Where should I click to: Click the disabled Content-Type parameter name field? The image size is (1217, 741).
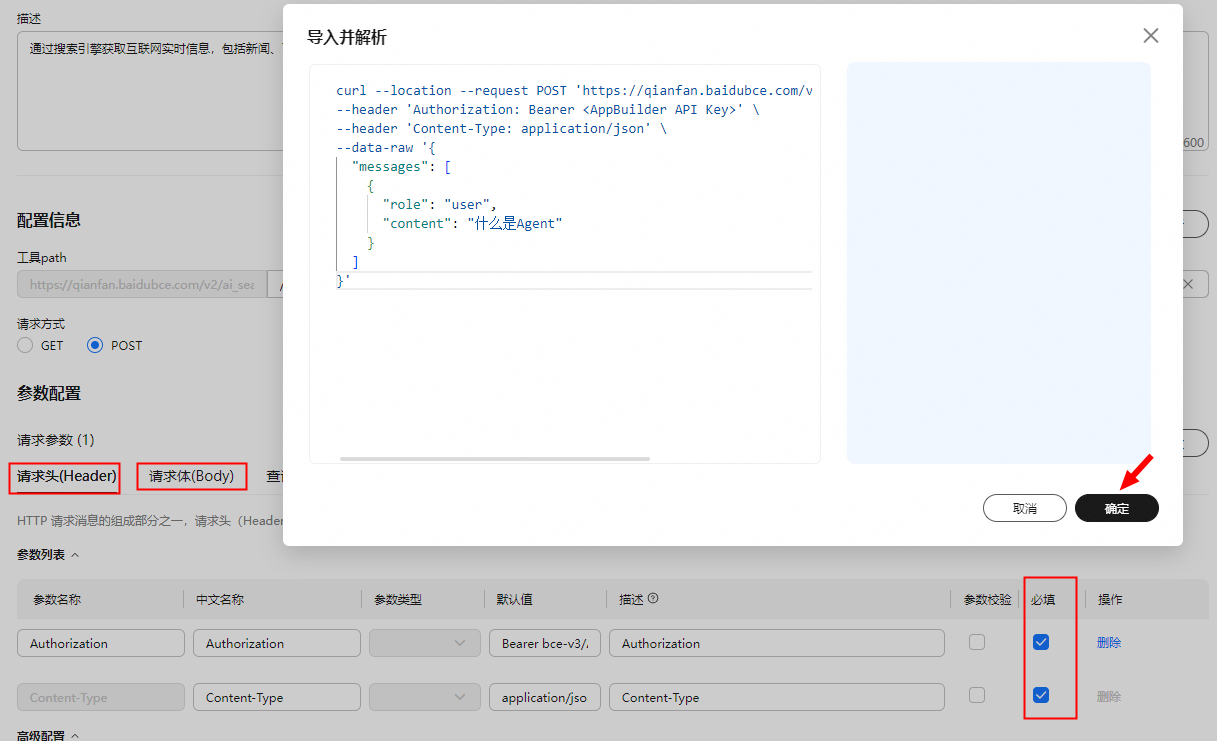tap(101, 697)
